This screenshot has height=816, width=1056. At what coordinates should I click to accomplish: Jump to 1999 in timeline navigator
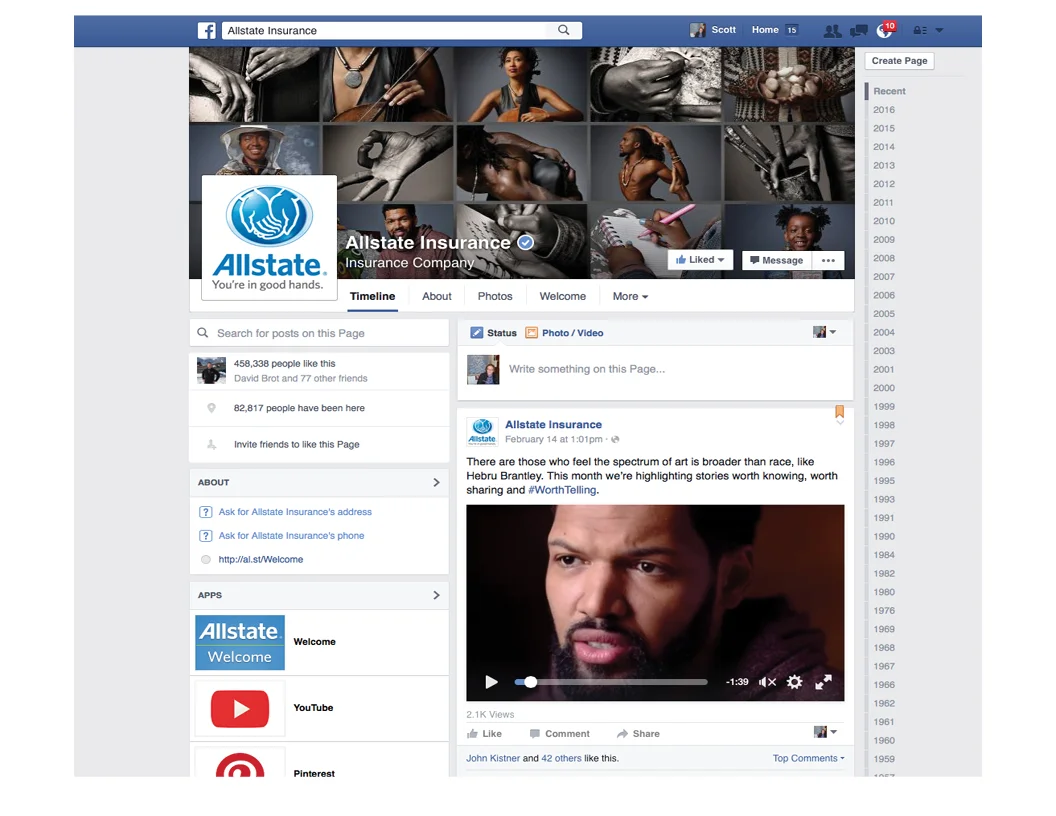pos(884,407)
